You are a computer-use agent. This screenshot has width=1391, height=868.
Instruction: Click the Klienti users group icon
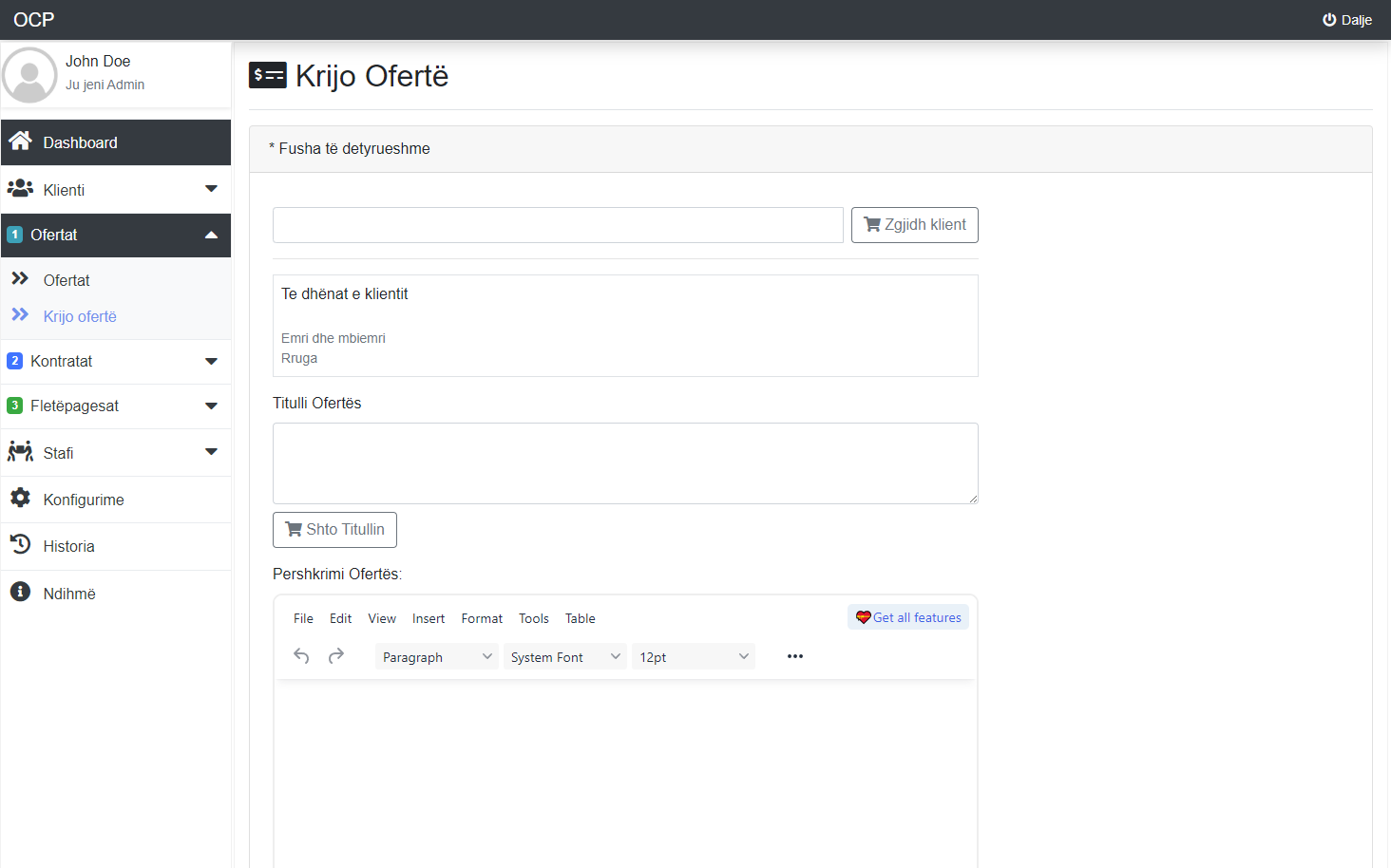tap(20, 188)
